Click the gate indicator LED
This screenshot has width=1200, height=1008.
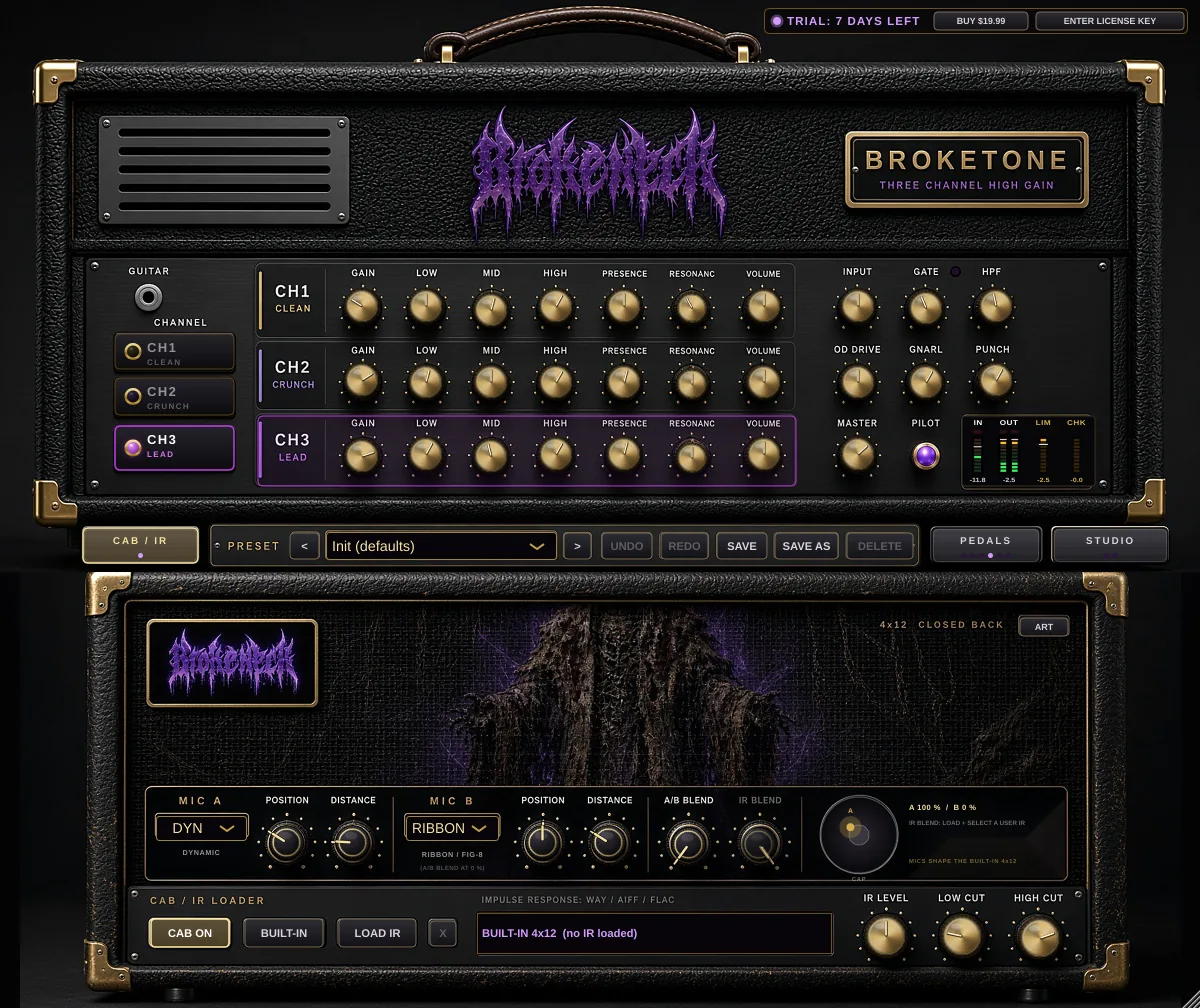coord(955,272)
